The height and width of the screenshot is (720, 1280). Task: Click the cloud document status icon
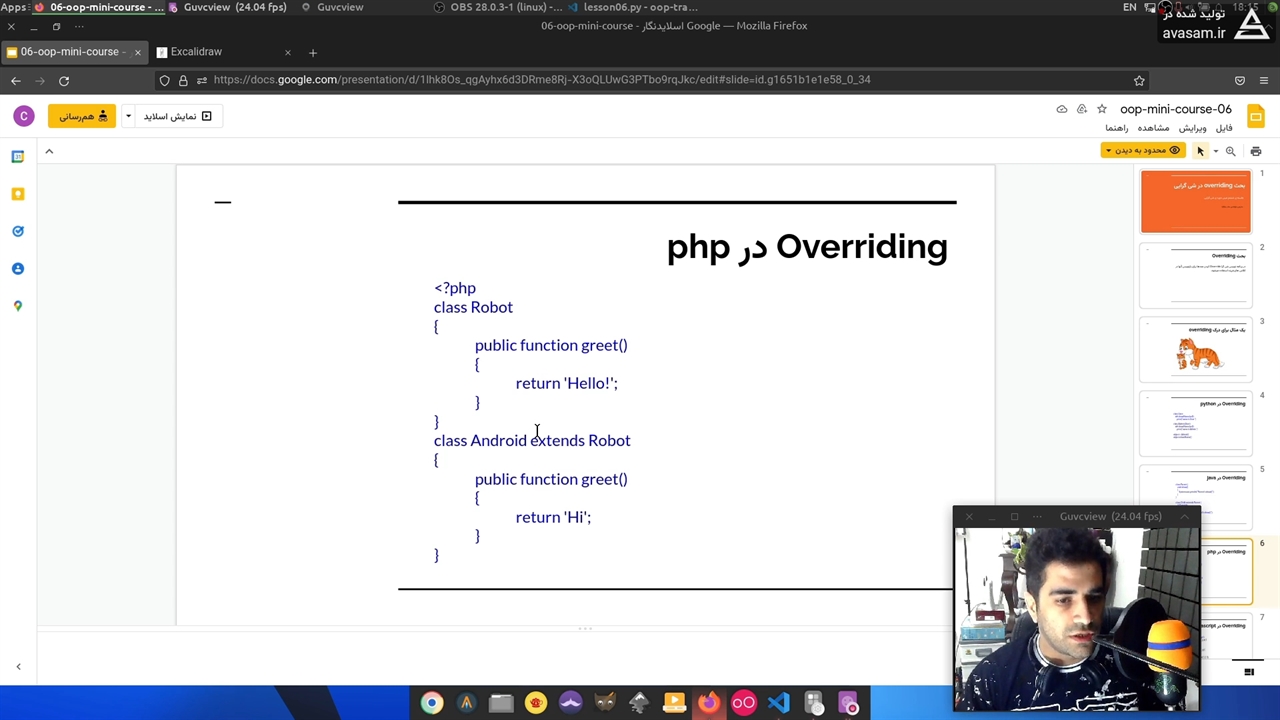1062,109
